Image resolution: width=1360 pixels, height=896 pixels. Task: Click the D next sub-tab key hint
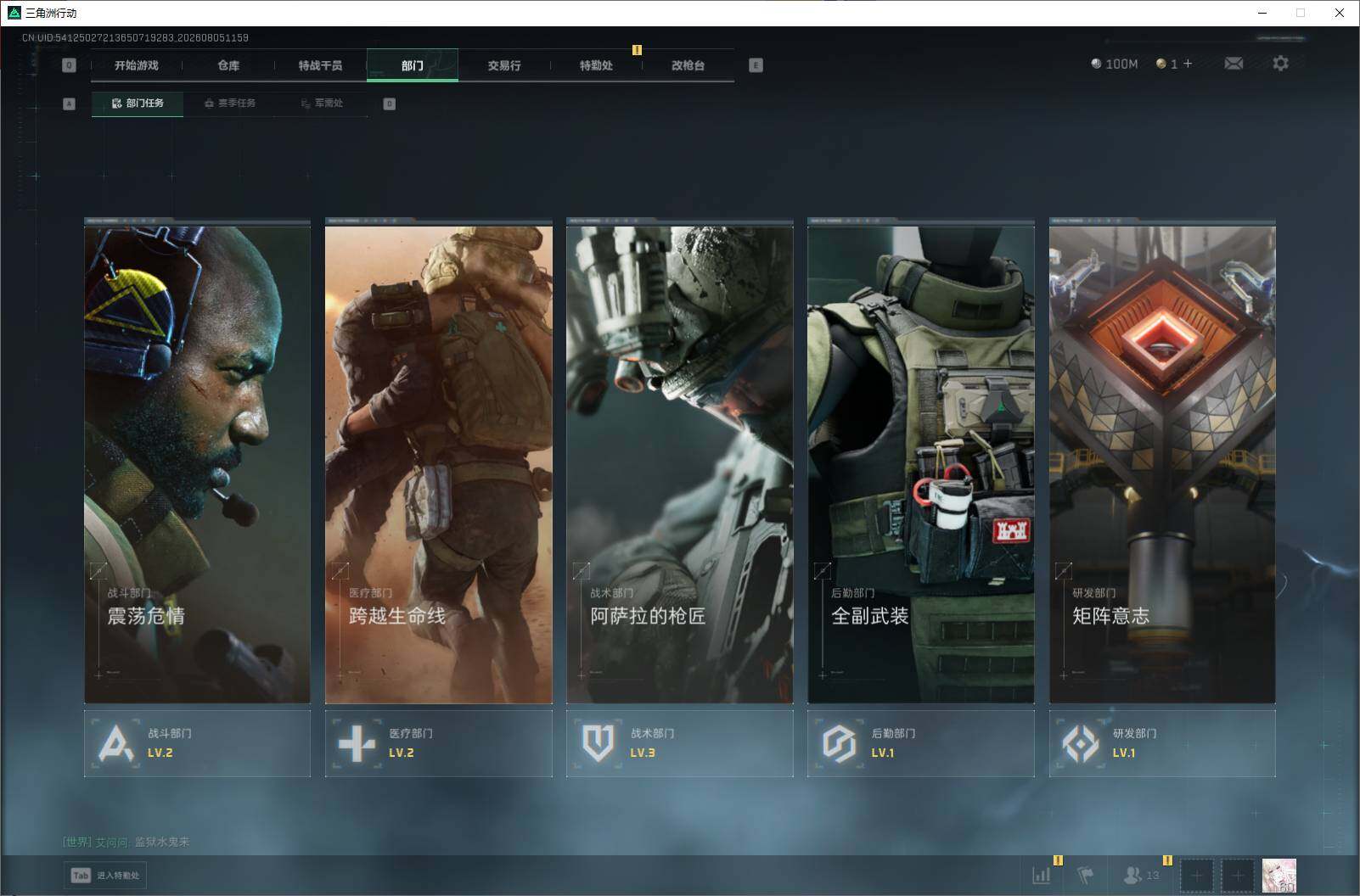click(x=390, y=104)
